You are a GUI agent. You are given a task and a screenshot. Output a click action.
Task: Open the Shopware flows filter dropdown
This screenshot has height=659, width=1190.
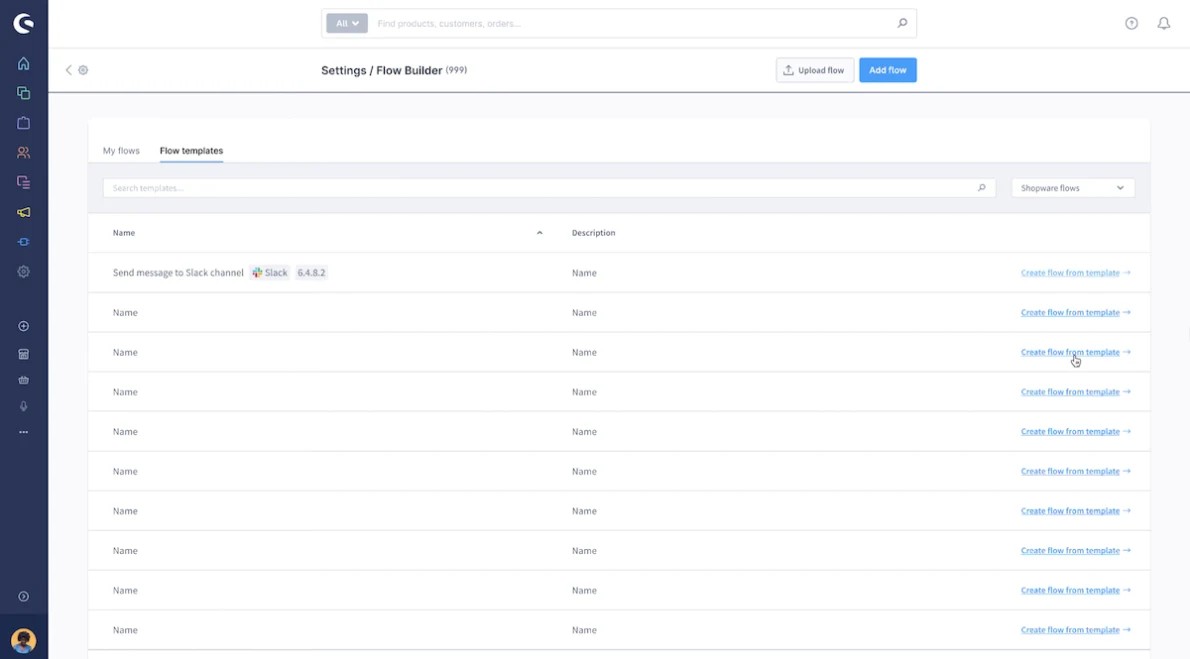pyautogui.click(x=1072, y=187)
